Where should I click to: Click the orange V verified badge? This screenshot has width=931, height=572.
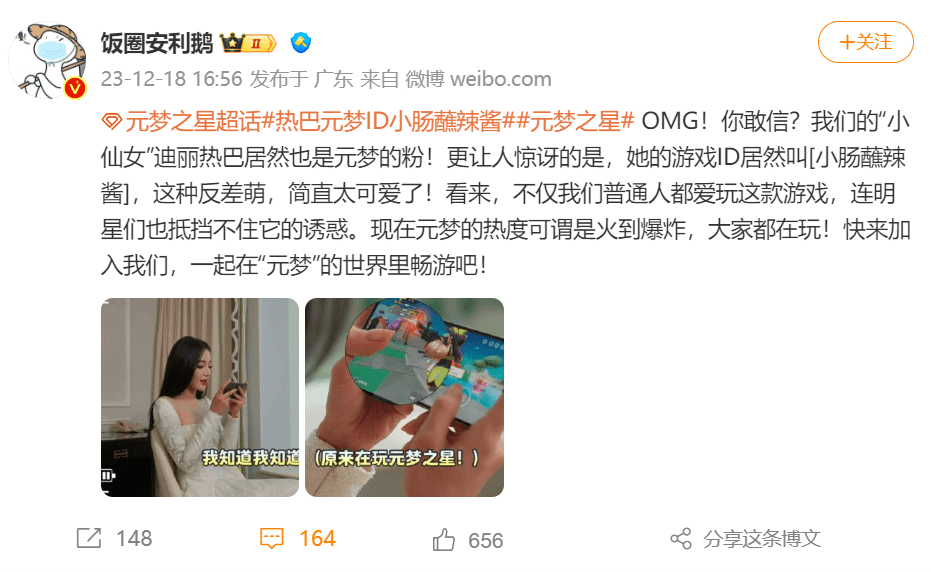(75, 89)
